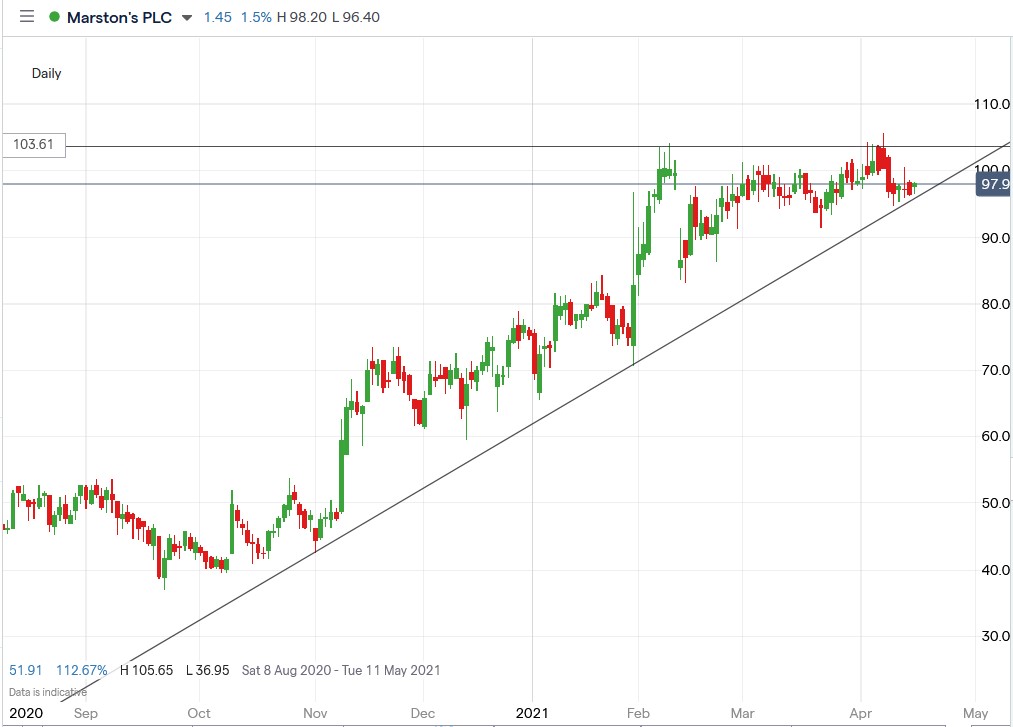1013x727 pixels.
Task: Select the Marston's PLC instrument name
Action: point(120,17)
